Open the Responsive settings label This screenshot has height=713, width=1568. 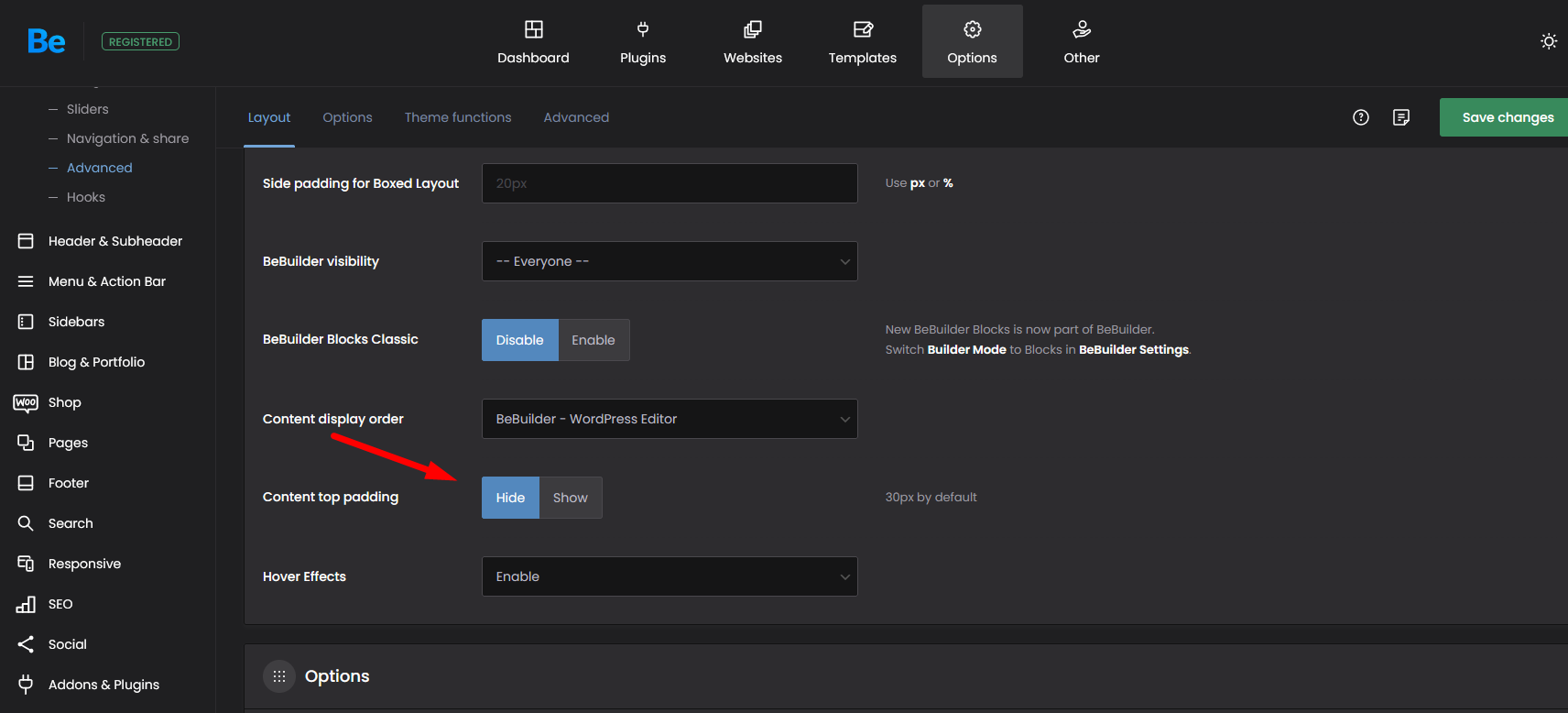[84, 564]
